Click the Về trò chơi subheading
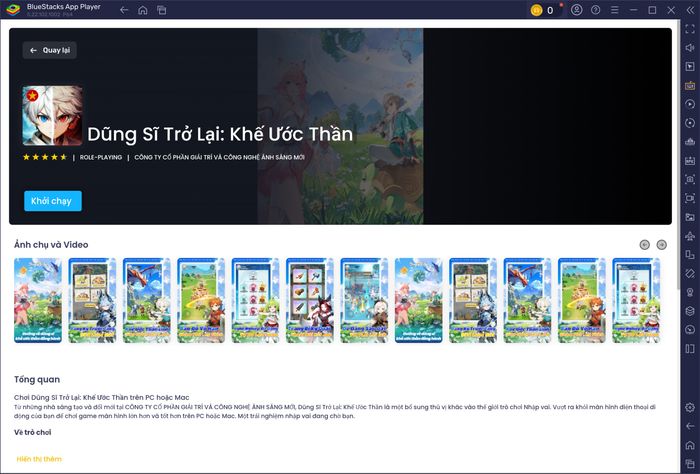This screenshot has height=474, width=700. click(33, 432)
